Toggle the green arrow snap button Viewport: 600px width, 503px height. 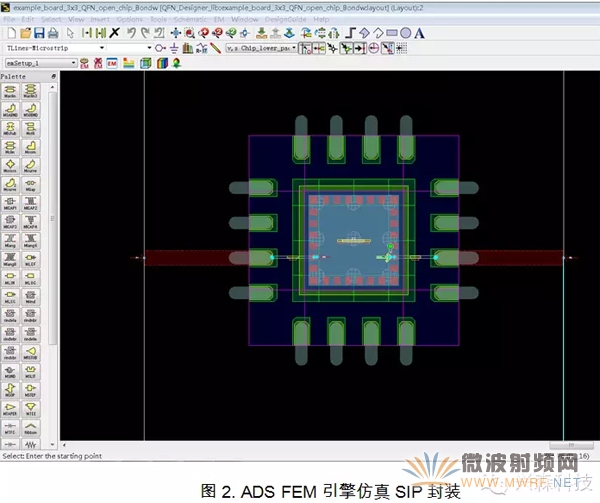(x=346, y=48)
